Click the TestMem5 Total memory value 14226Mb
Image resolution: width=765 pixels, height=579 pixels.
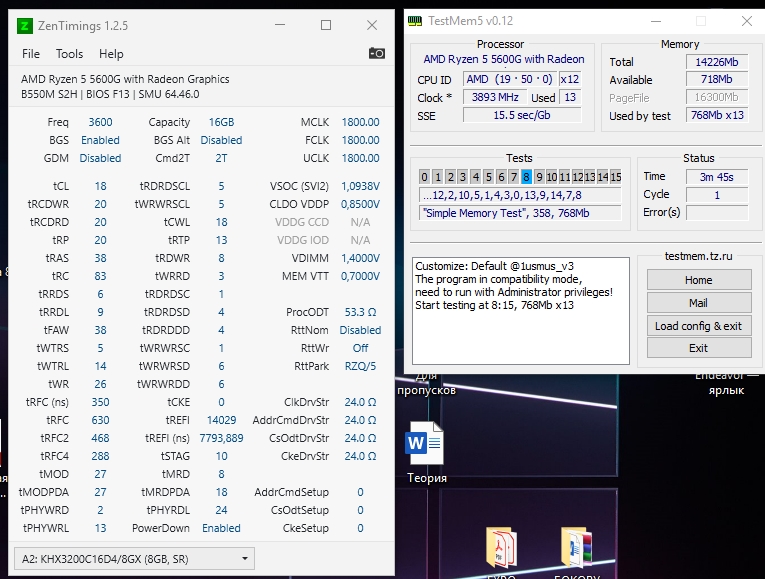(x=717, y=62)
